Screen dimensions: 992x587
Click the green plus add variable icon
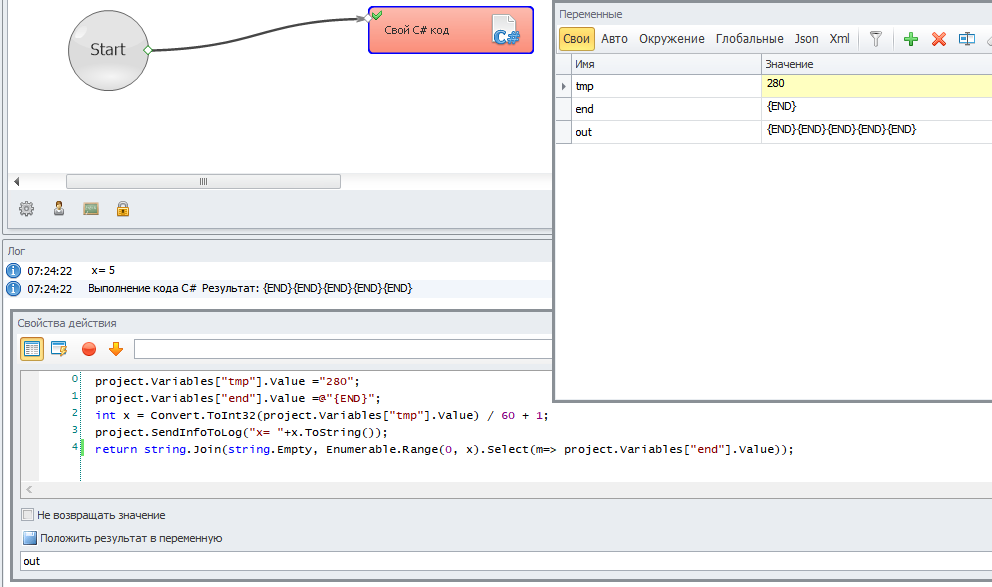(x=910, y=39)
